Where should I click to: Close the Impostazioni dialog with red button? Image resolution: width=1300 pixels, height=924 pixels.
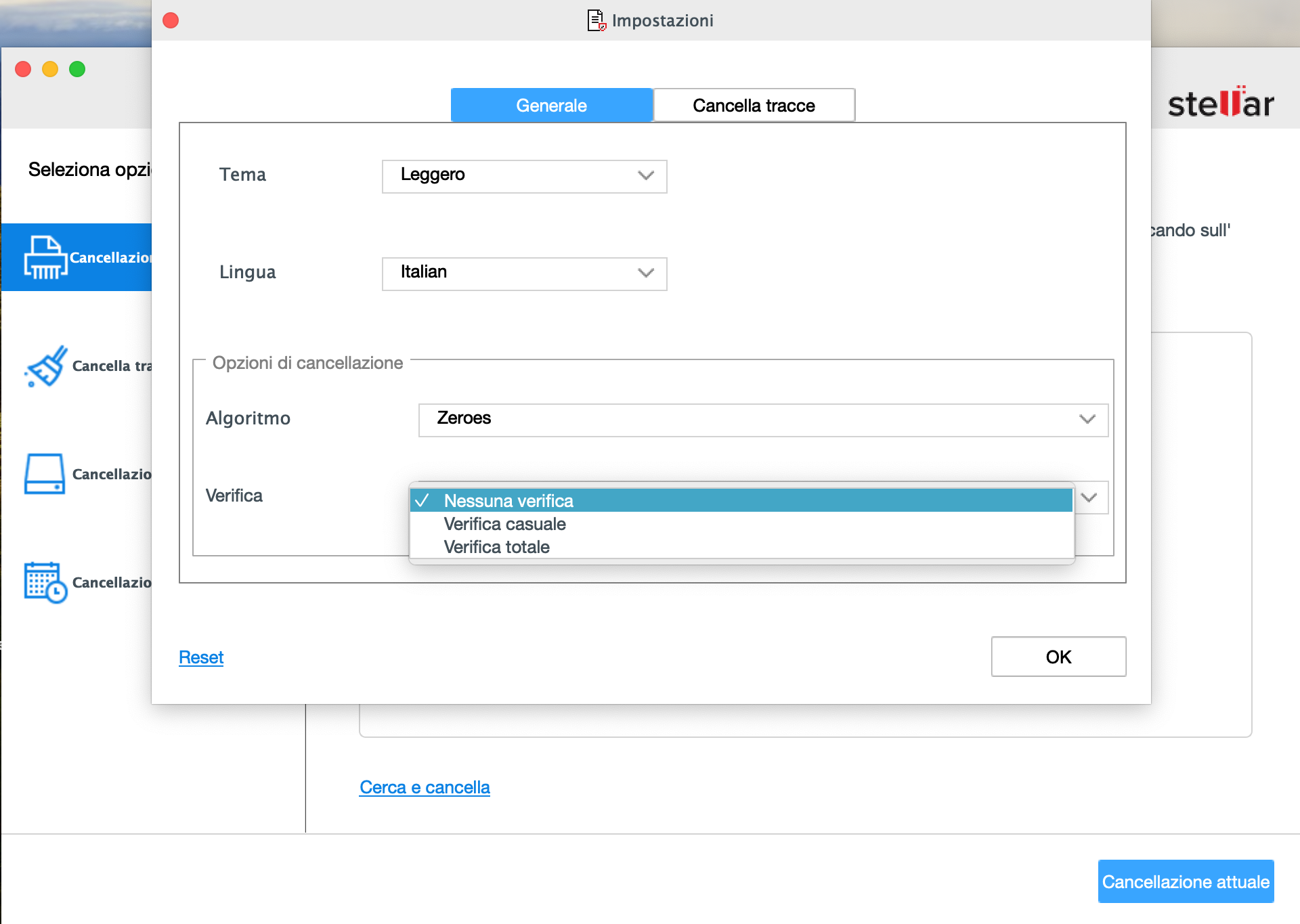click(x=171, y=20)
